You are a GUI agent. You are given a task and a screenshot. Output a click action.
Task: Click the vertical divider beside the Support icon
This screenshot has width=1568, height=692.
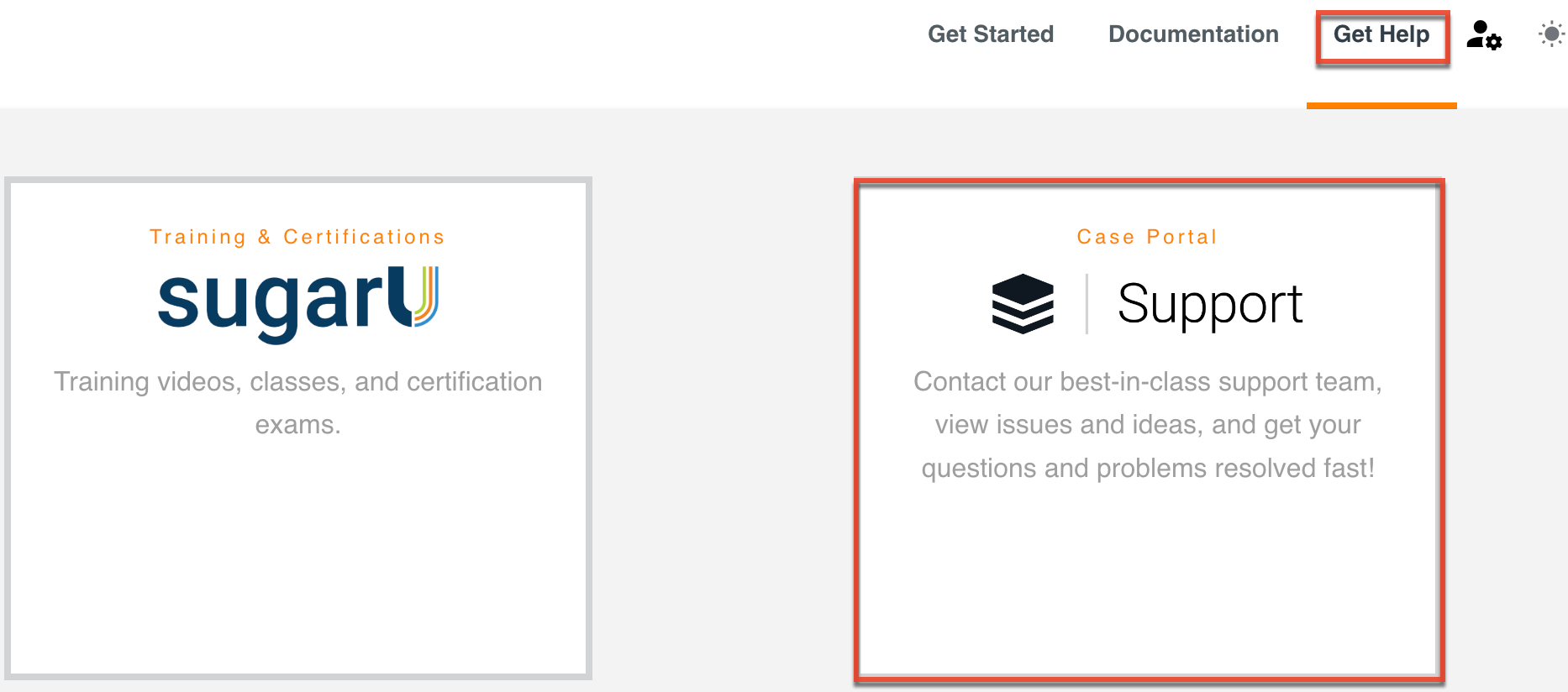pyautogui.click(x=1087, y=303)
